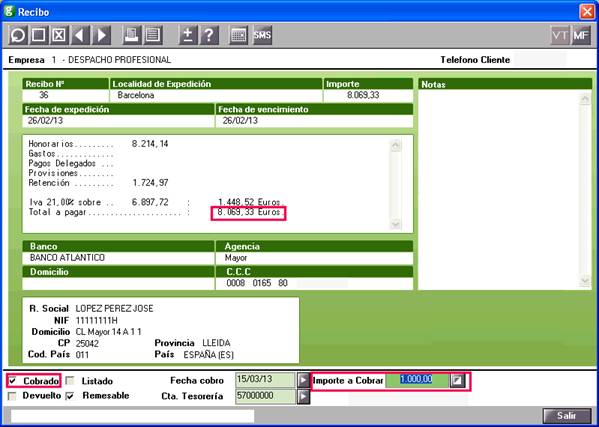This screenshot has height=427, width=599.
Task: Click the Empresa name DESPACHO PROFESIONAL
Action: click(119, 60)
